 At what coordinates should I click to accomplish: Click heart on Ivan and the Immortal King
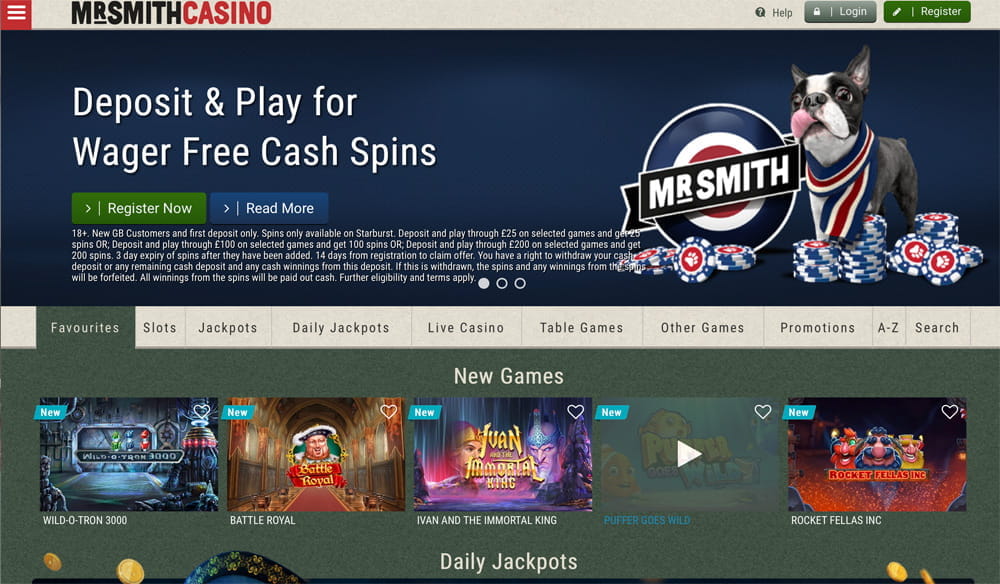point(575,412)
